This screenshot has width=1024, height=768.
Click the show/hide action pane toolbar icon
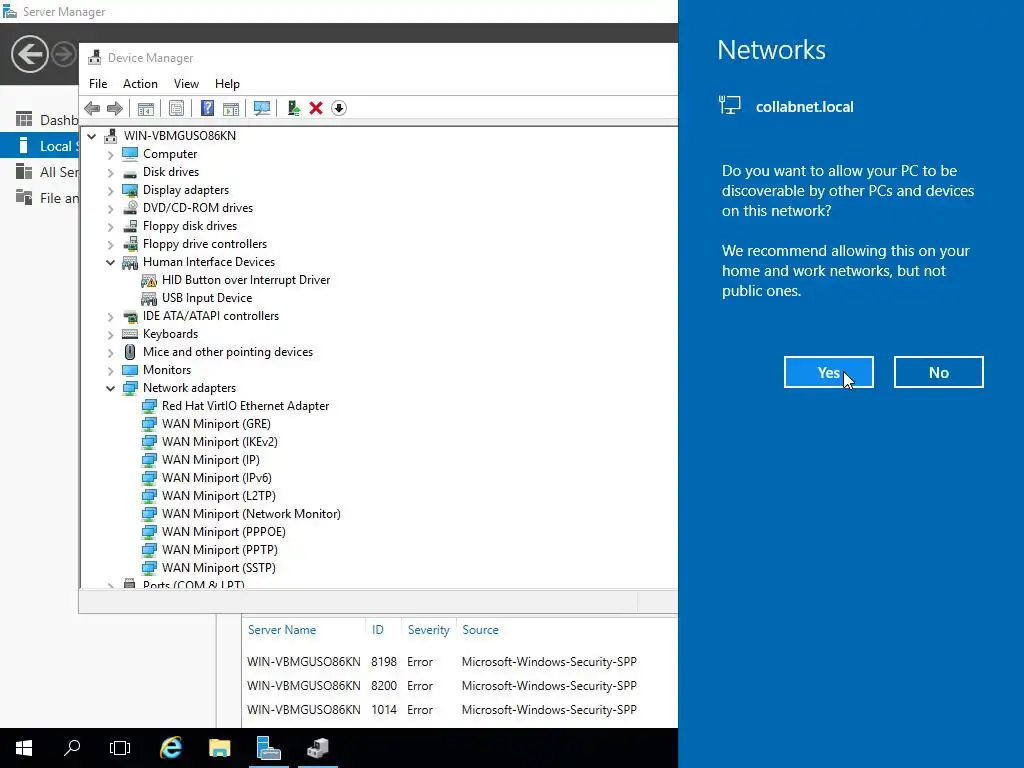pyautogui.click(x=231, y=108)
